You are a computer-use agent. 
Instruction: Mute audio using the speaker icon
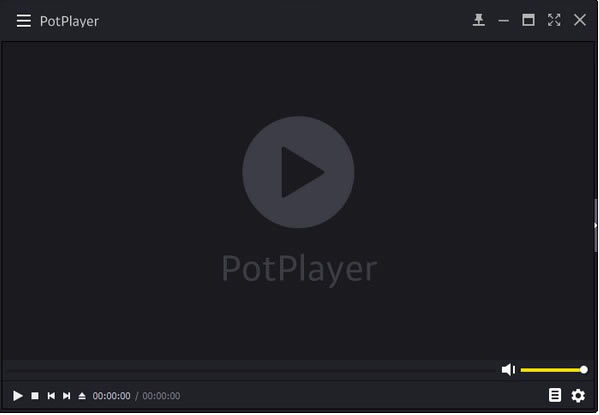point(508,370)
